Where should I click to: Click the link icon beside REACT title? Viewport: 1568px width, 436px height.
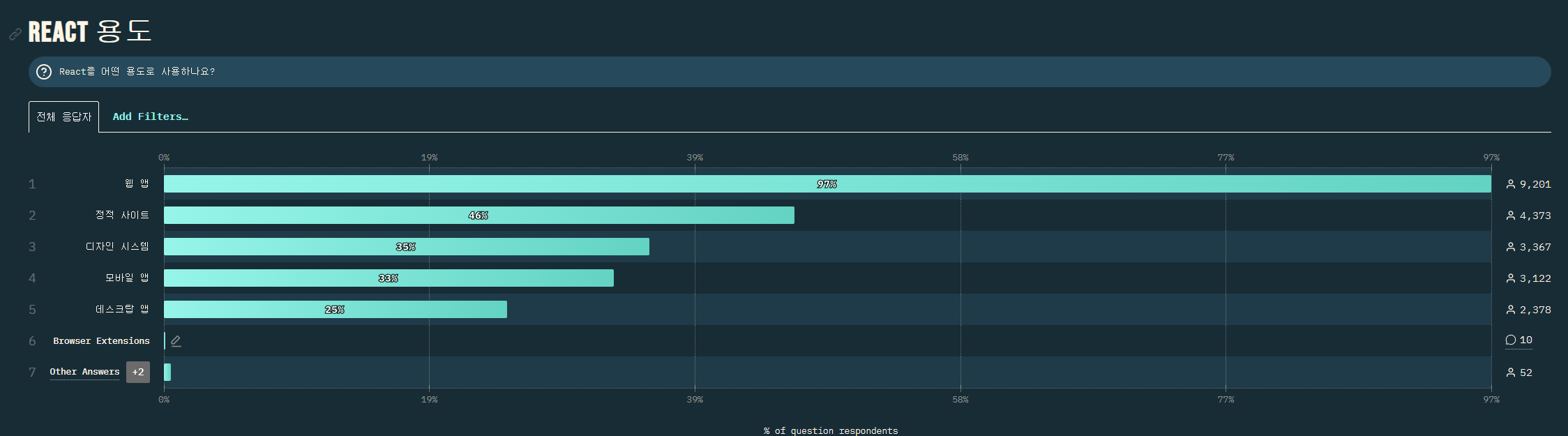point(15,34)
